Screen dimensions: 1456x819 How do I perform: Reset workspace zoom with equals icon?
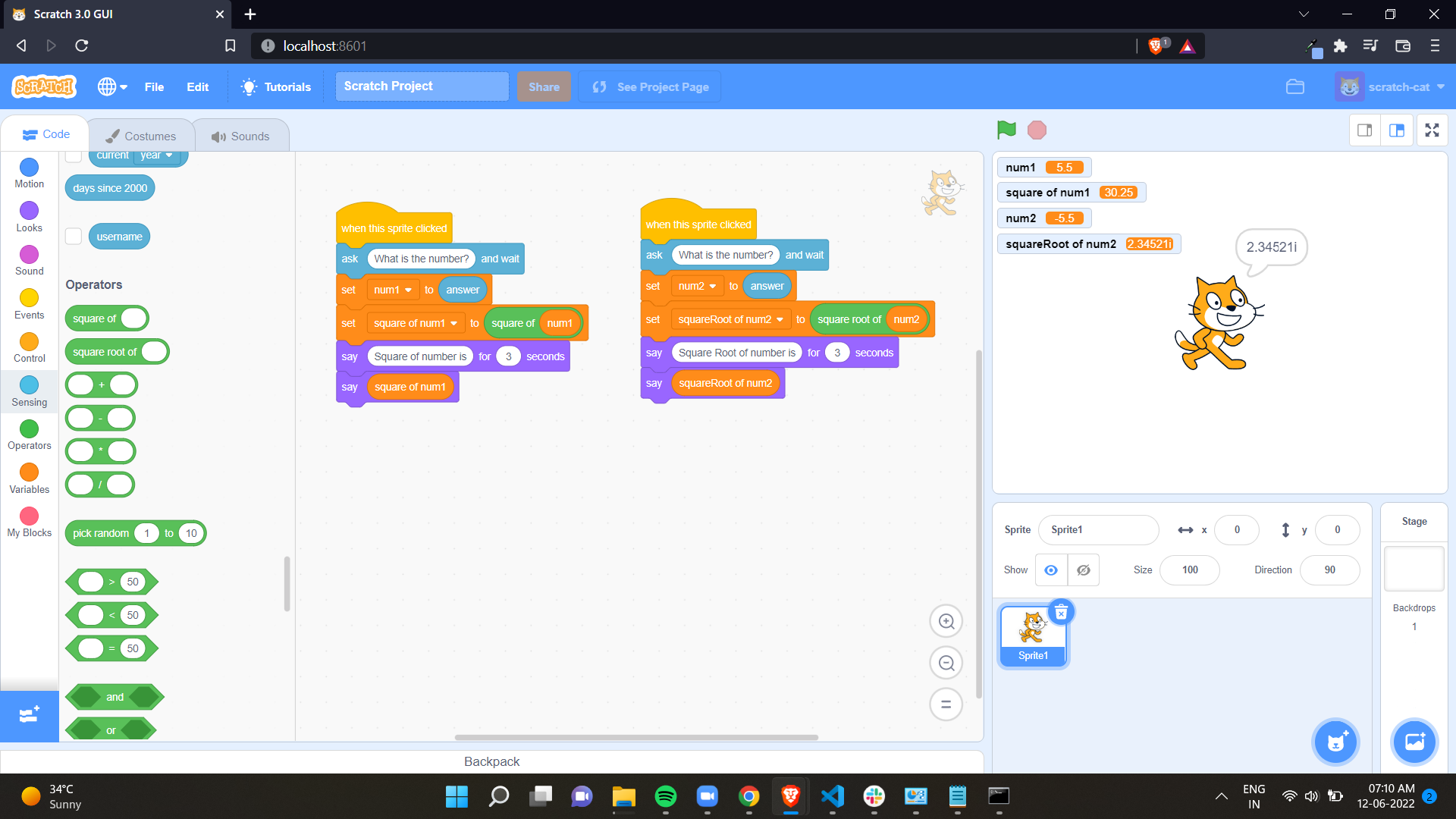946,704
